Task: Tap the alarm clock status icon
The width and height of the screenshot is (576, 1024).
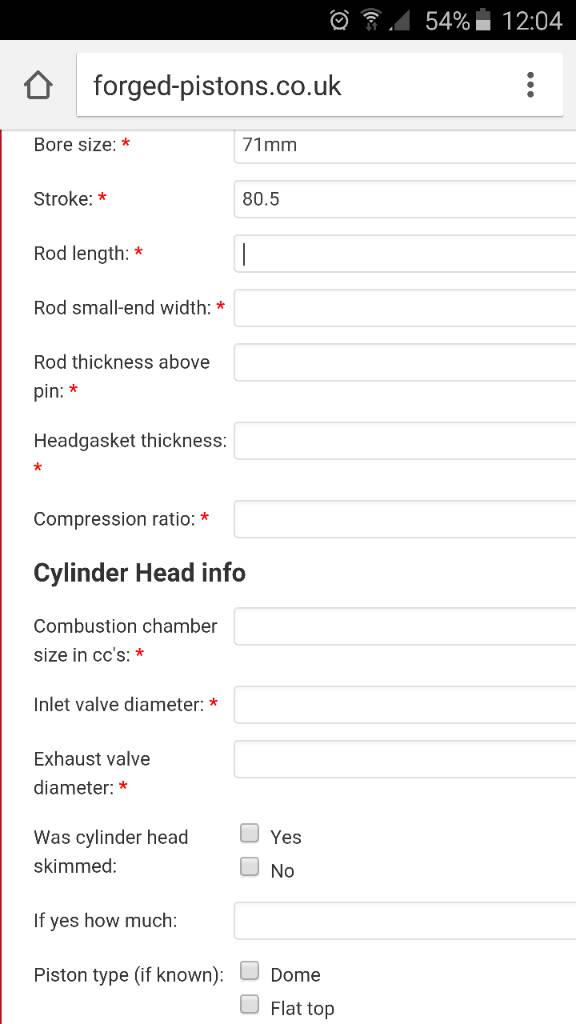Action: [340, 20]
